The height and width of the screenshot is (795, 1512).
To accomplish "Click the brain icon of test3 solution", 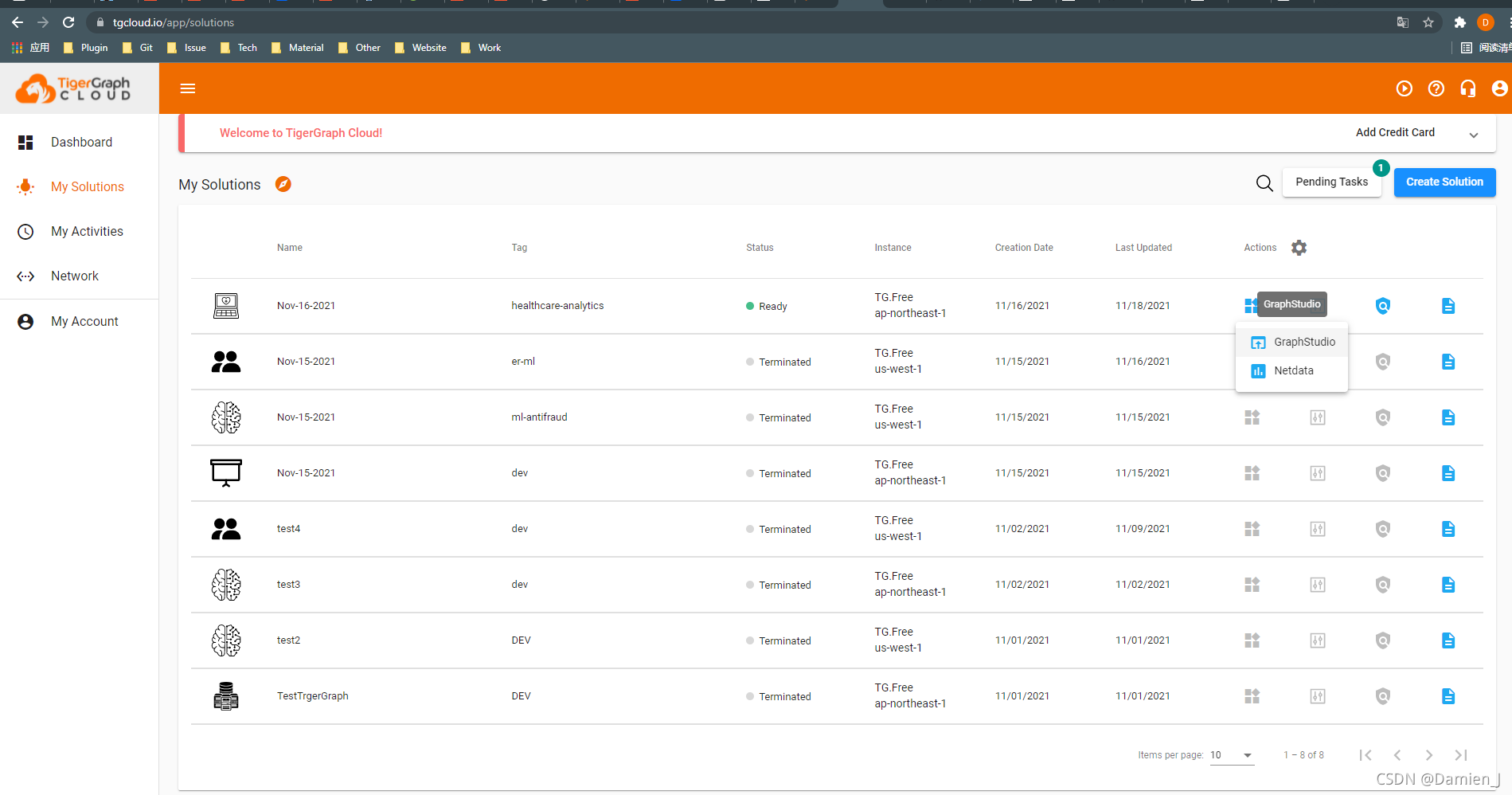I will (x=226, y=585).
